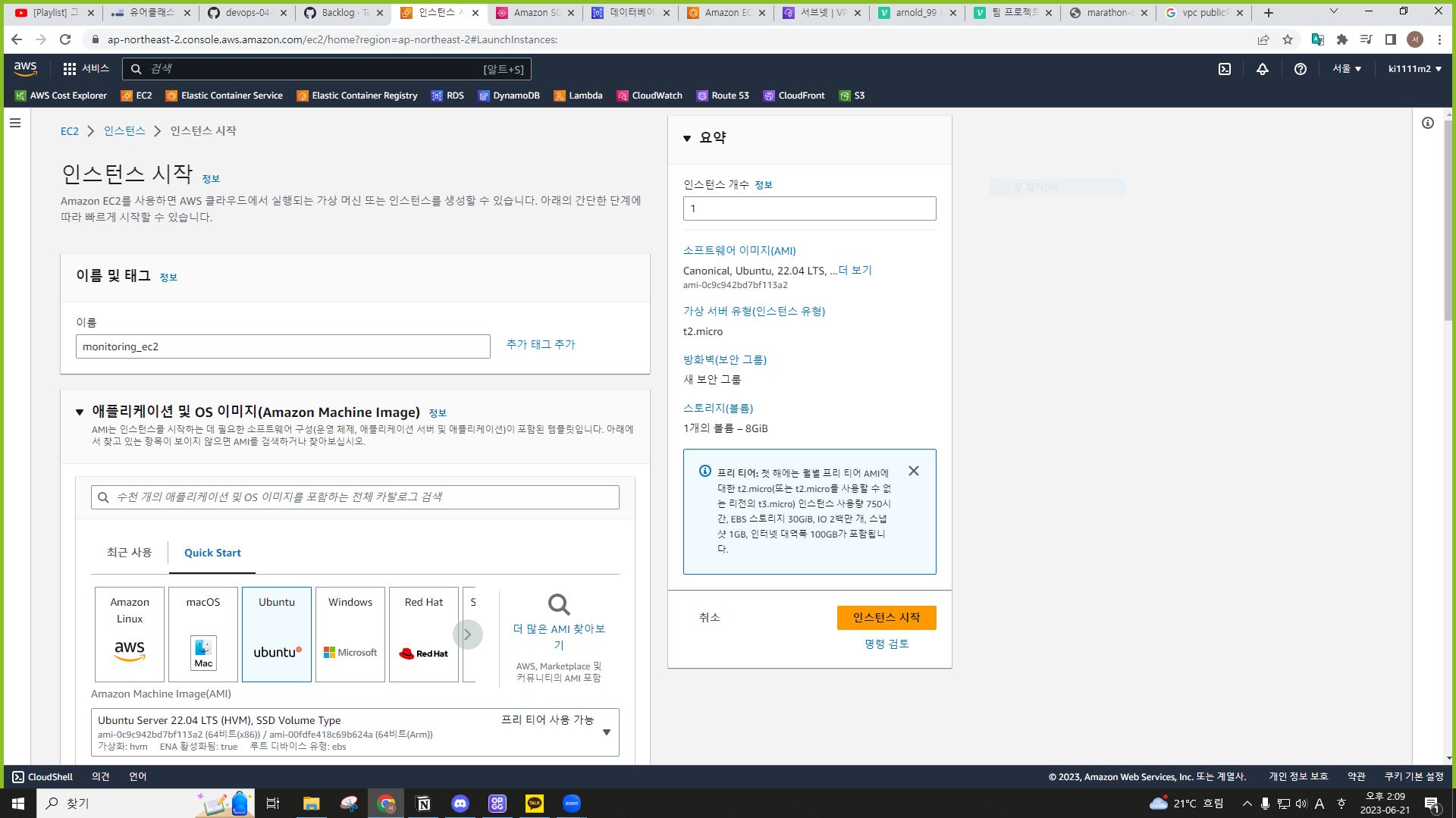Viewport: 1456px width, 818px height.
Task: Go to EC2 breadcrumb link
Action: [70, 131]
